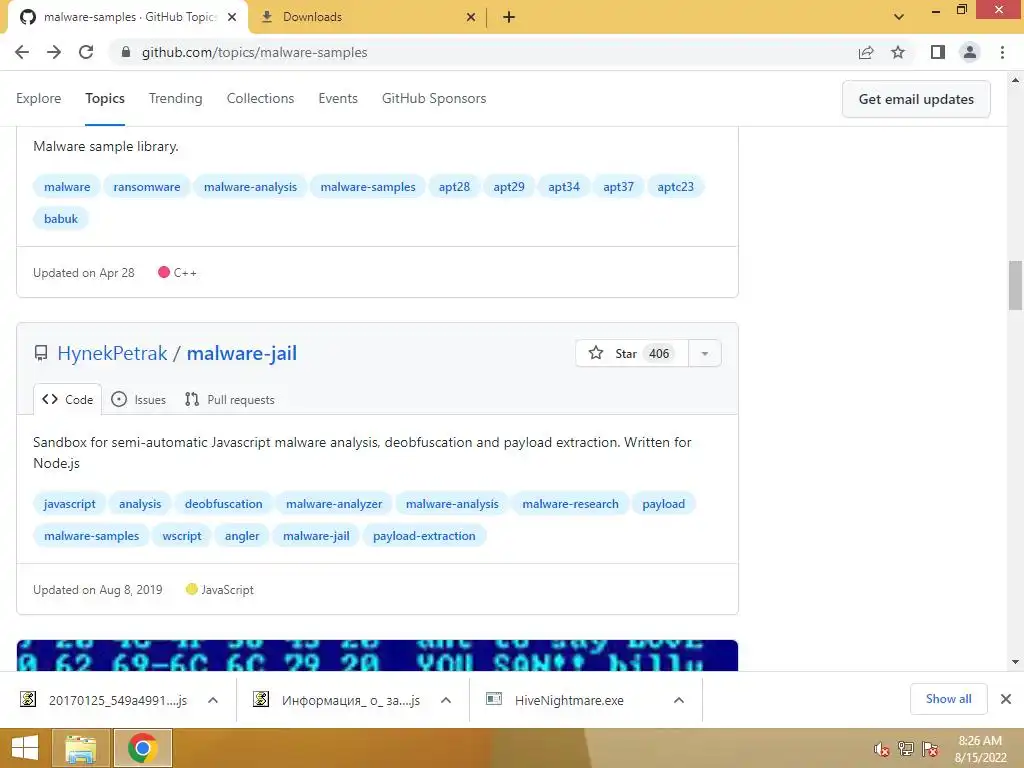Select the babuk topic tag
The width and height of the screenshot is (1024, 768).
(x=61, y=219)
